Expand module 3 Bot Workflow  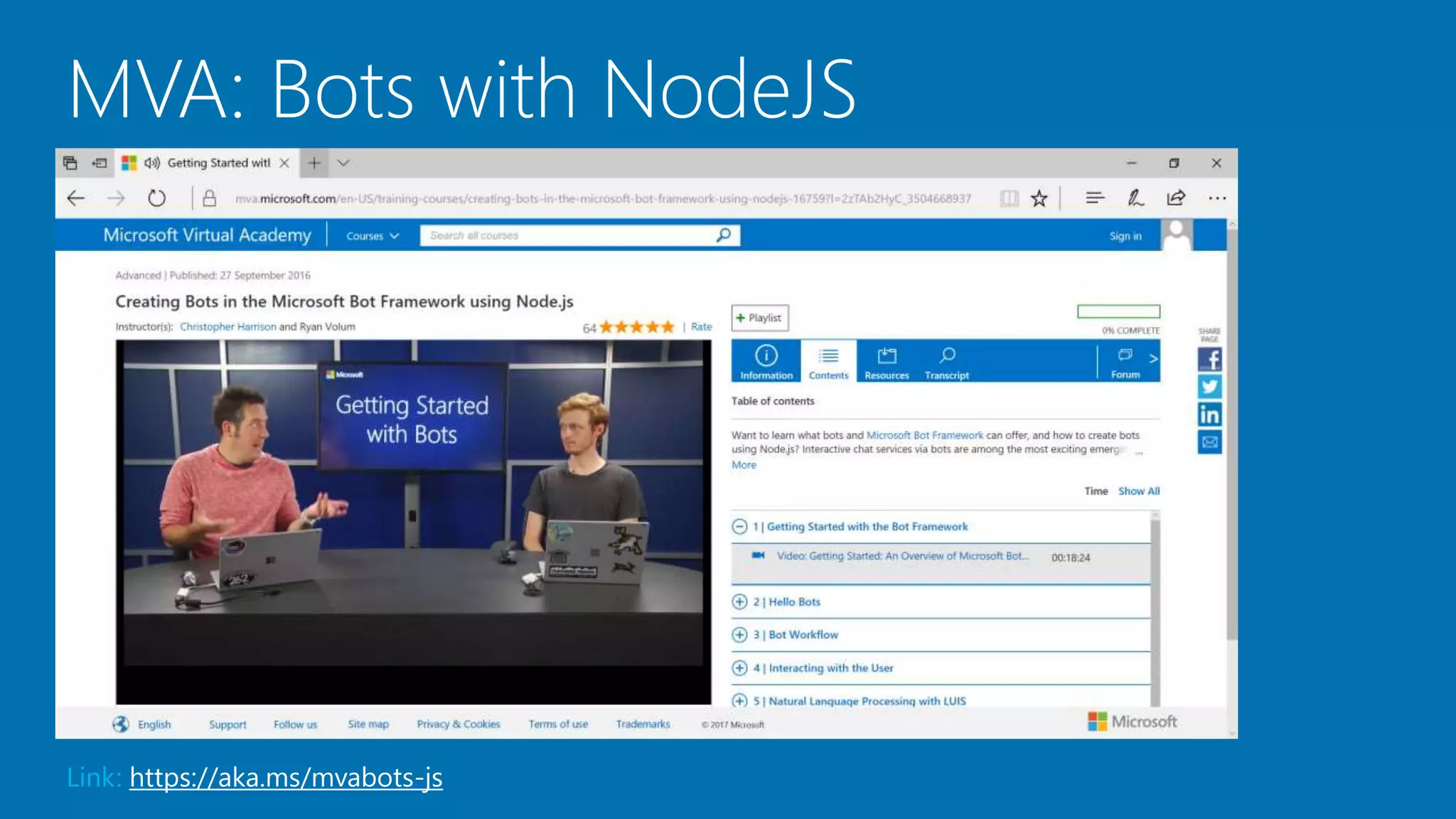pos(739,634)
